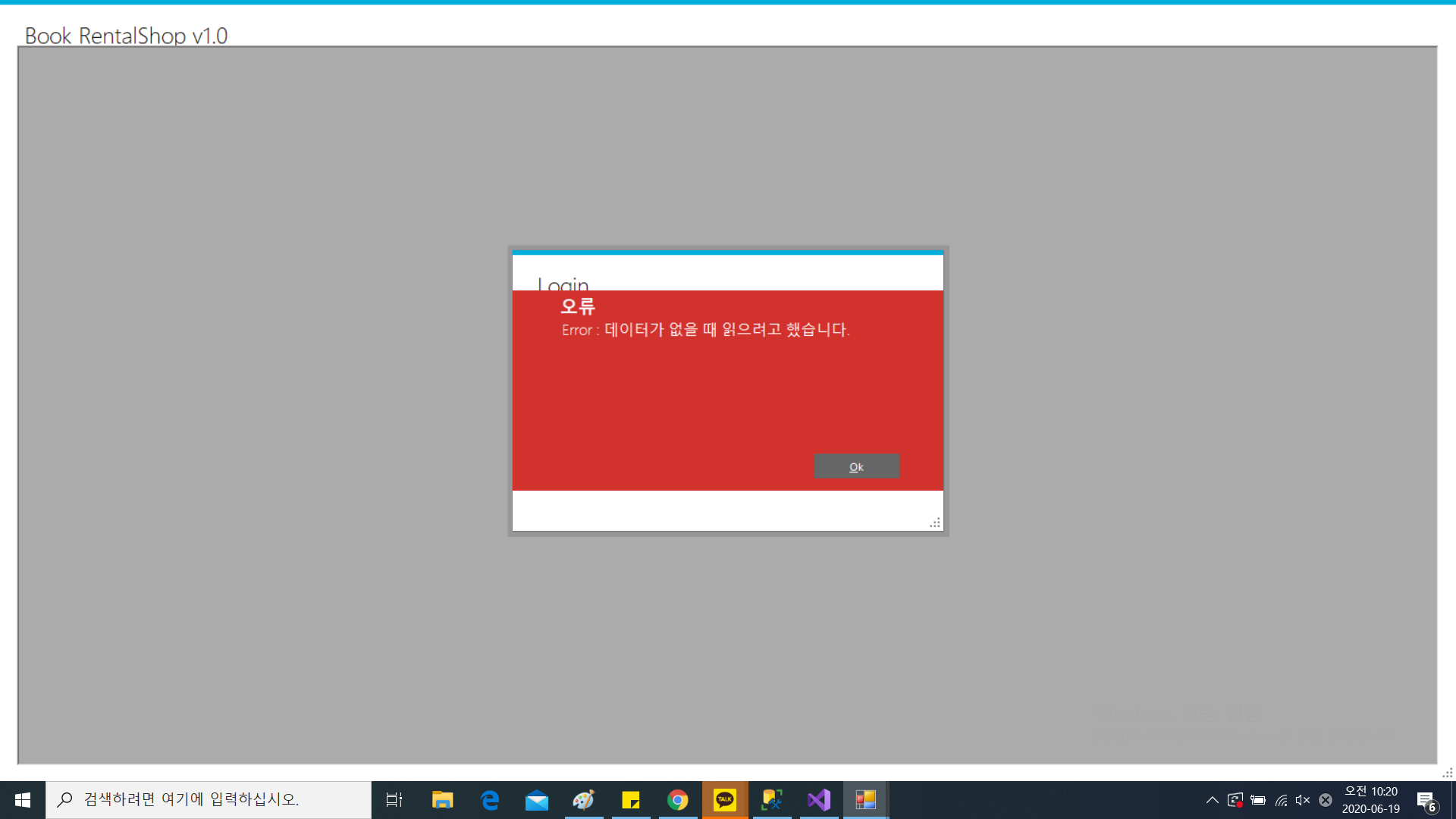The height and width of the screenshot is (819, 1456).
Task: Switch to Visual Studio on taskbar
Action: click(x=819, y=800)
